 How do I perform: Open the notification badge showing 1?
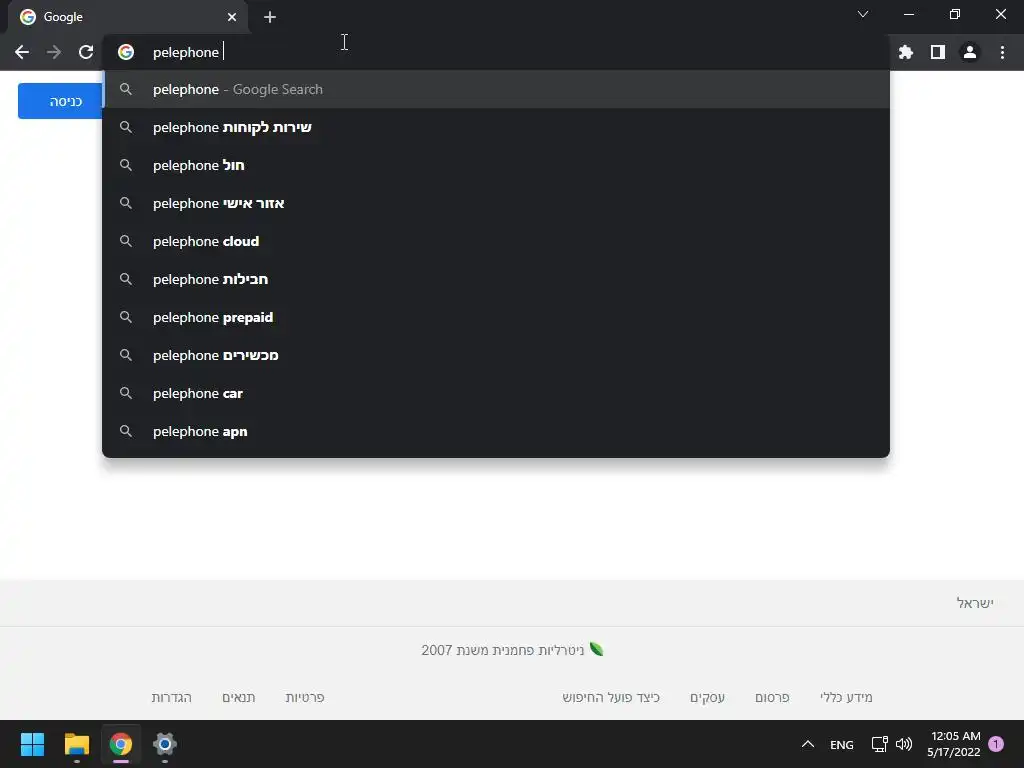click(x=996, y=744)
